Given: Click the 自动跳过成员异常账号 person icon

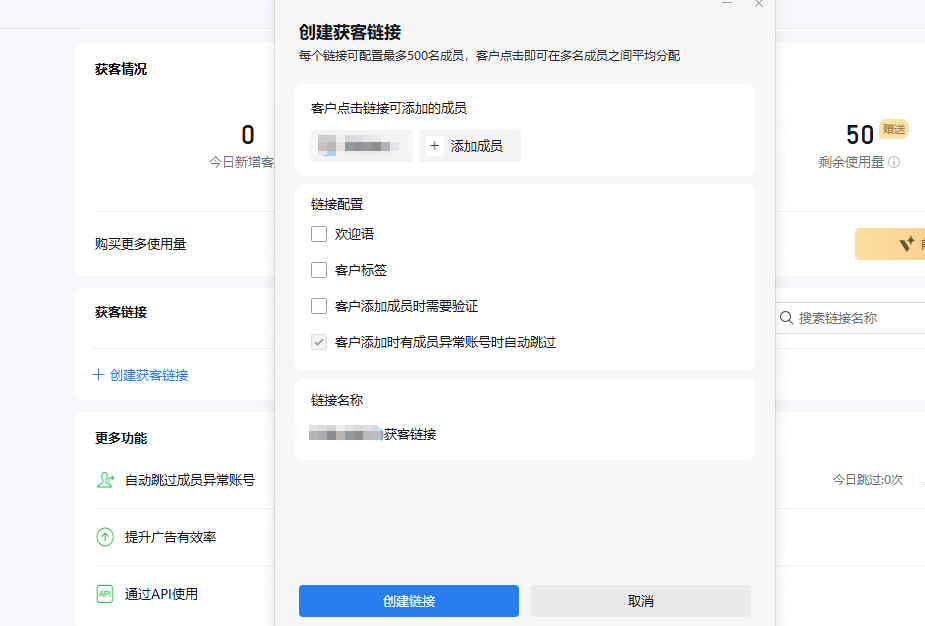Looking at the screenshot, I should tap(105, 480).
